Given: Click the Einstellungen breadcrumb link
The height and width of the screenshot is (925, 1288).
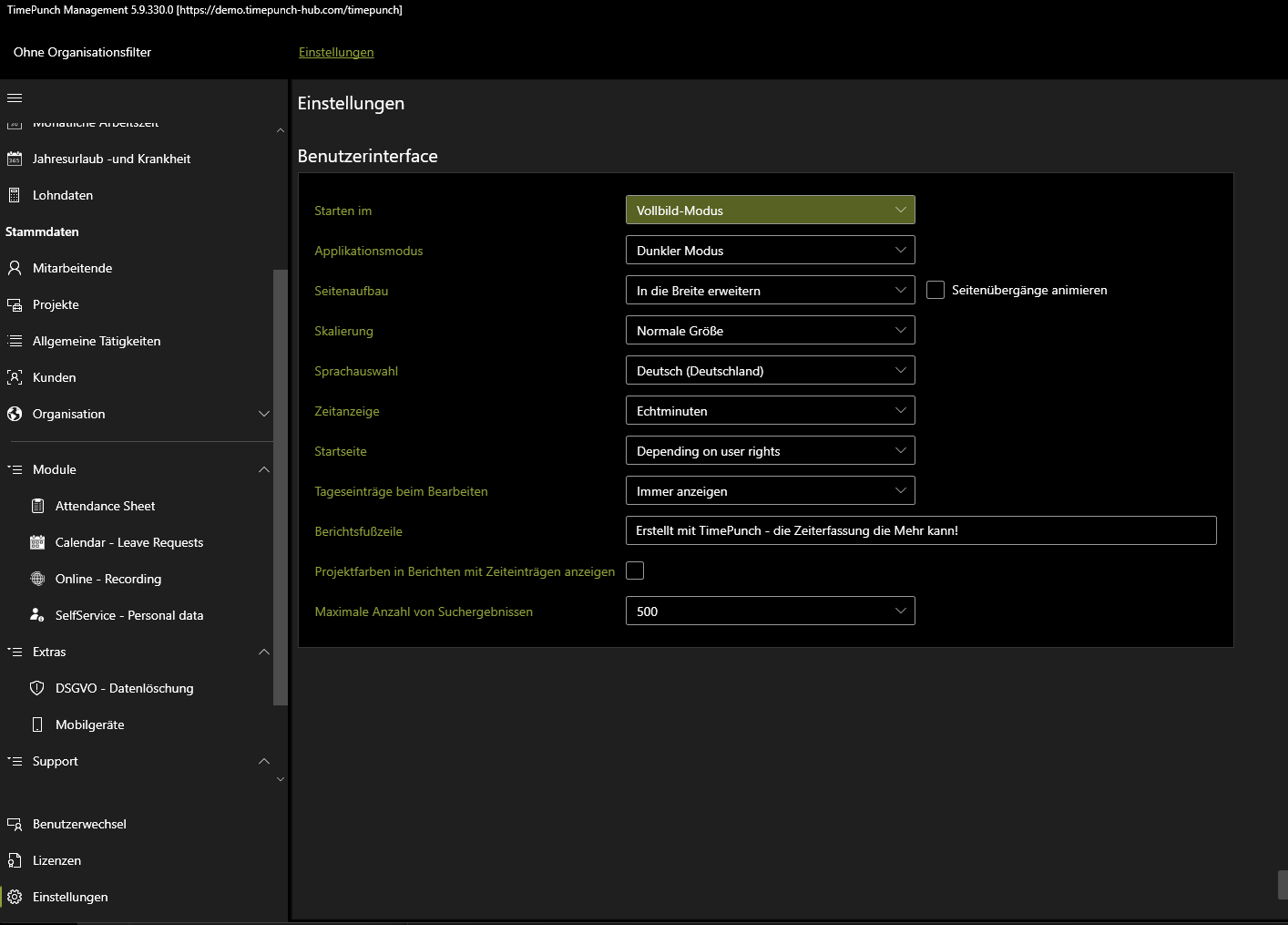Looking at the screenshot, I should click(336, 52).
